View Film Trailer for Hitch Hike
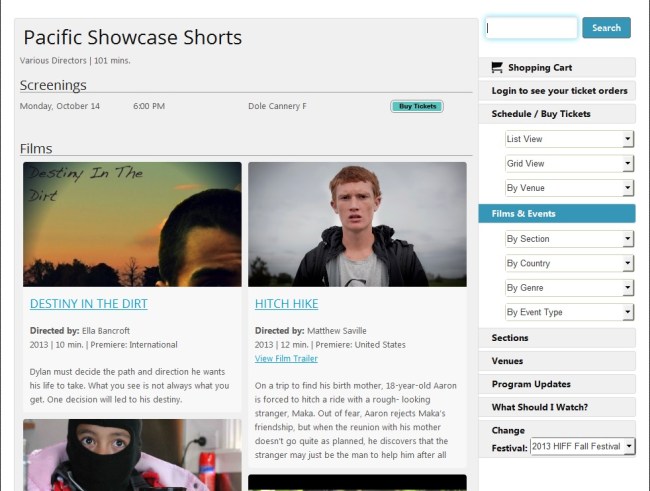 tap(286, 358)
